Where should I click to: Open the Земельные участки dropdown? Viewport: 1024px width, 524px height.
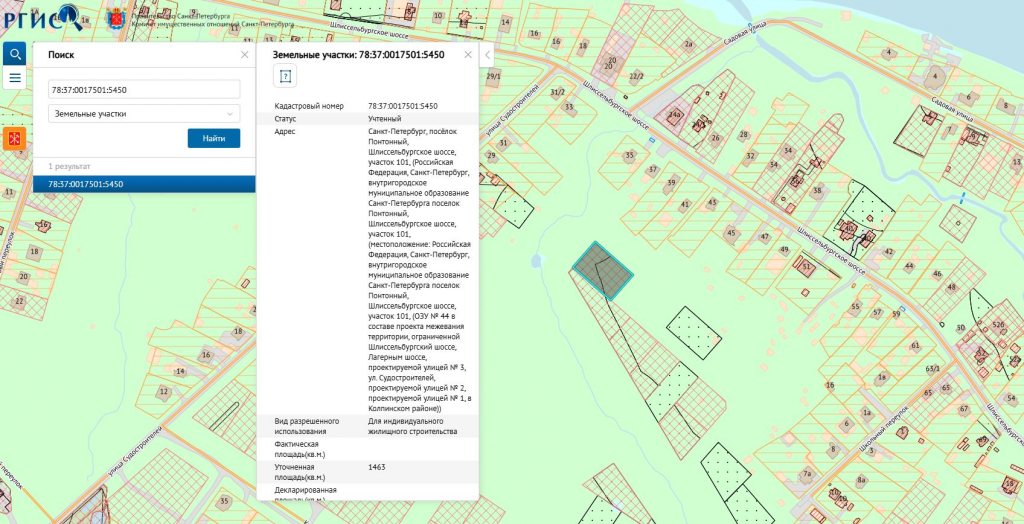(x=144, y=114)
